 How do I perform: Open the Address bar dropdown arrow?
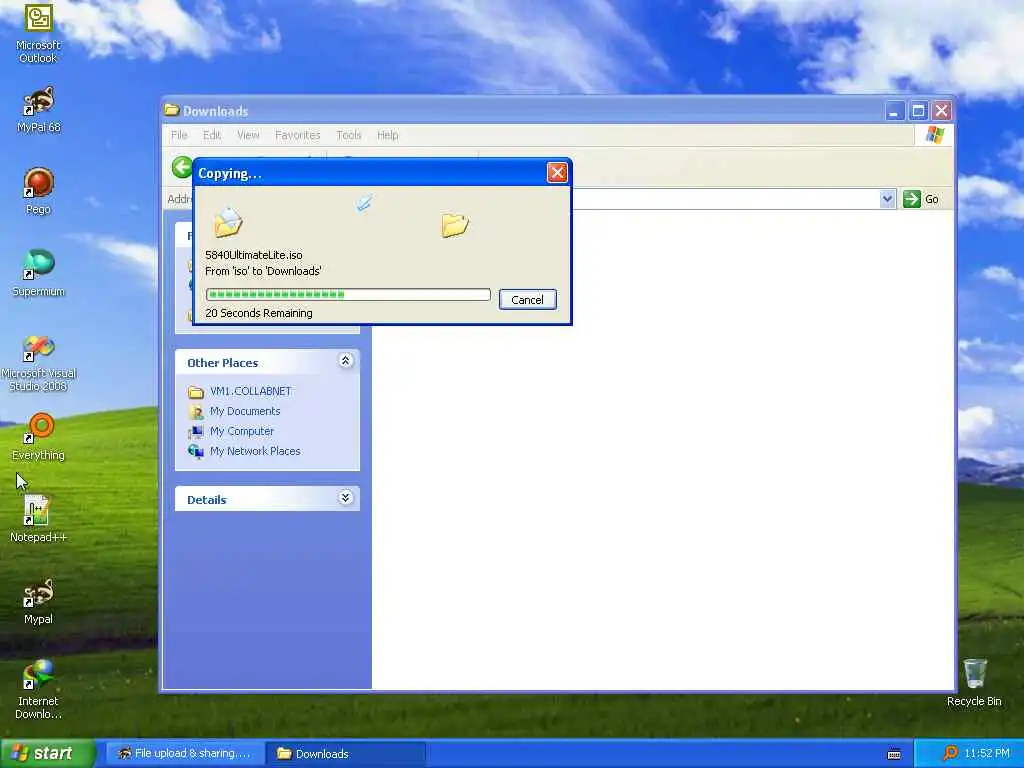pyautogui.click(x=887, y=199)
